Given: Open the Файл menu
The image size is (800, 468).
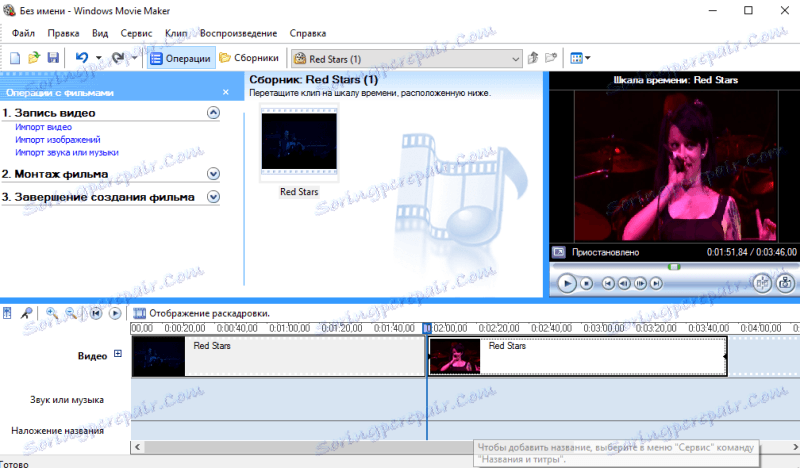Looking at the screenshot, I should (x=23, y=33).
